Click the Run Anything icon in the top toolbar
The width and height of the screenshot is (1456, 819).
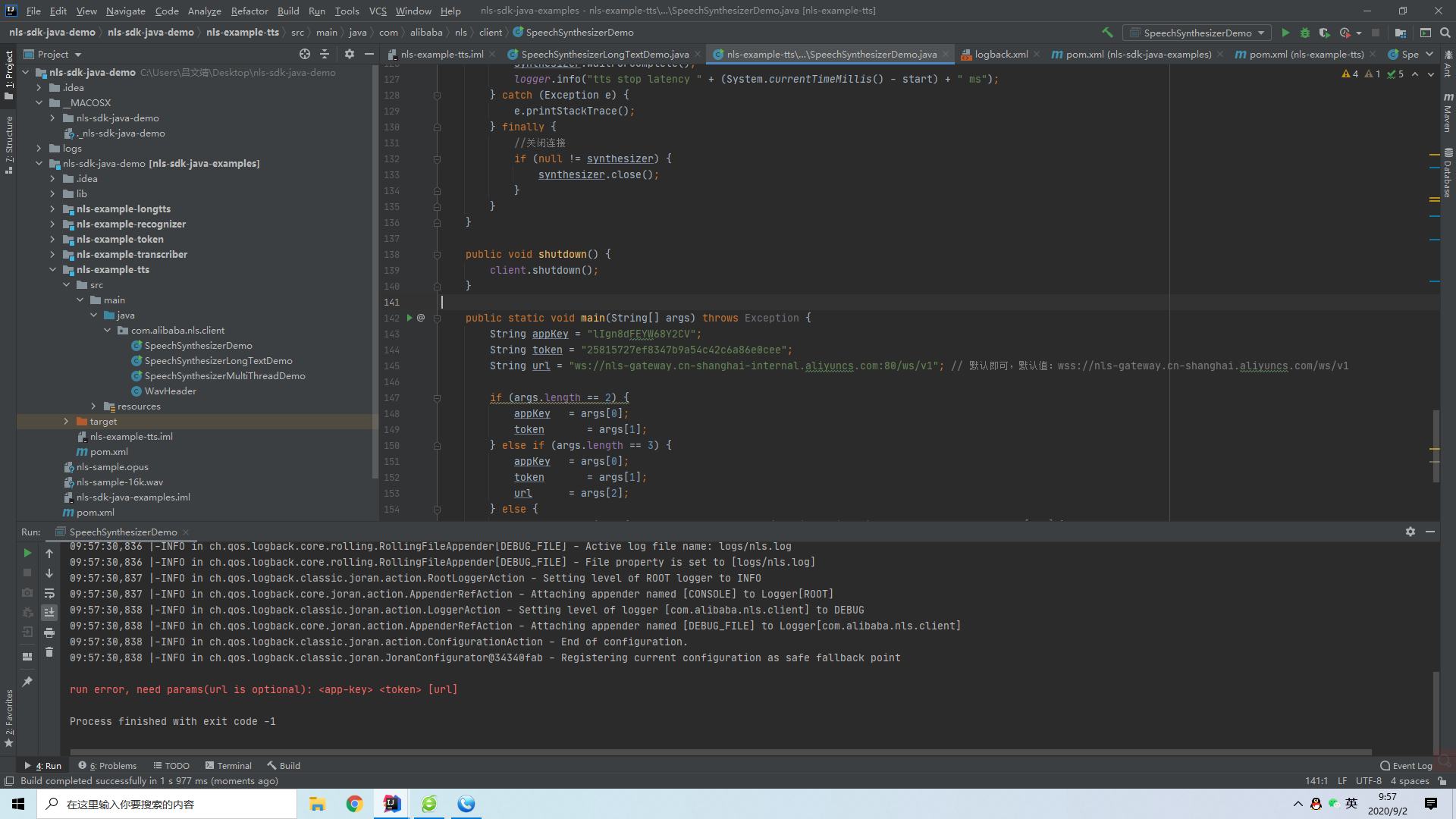pos(1426,33)
